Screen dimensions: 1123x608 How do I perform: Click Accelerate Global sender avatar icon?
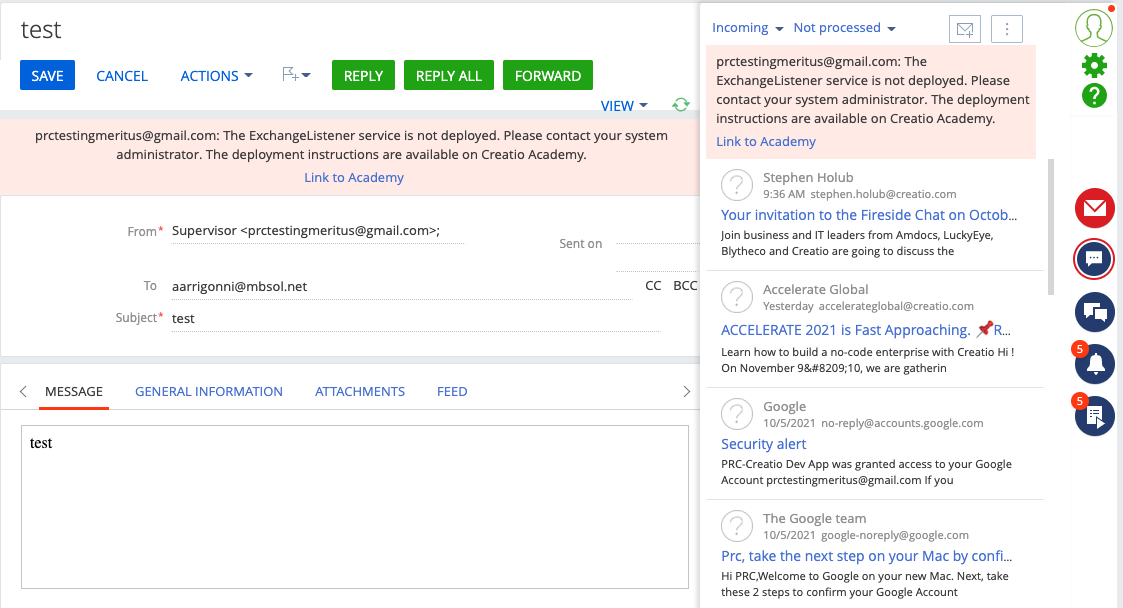736,297
